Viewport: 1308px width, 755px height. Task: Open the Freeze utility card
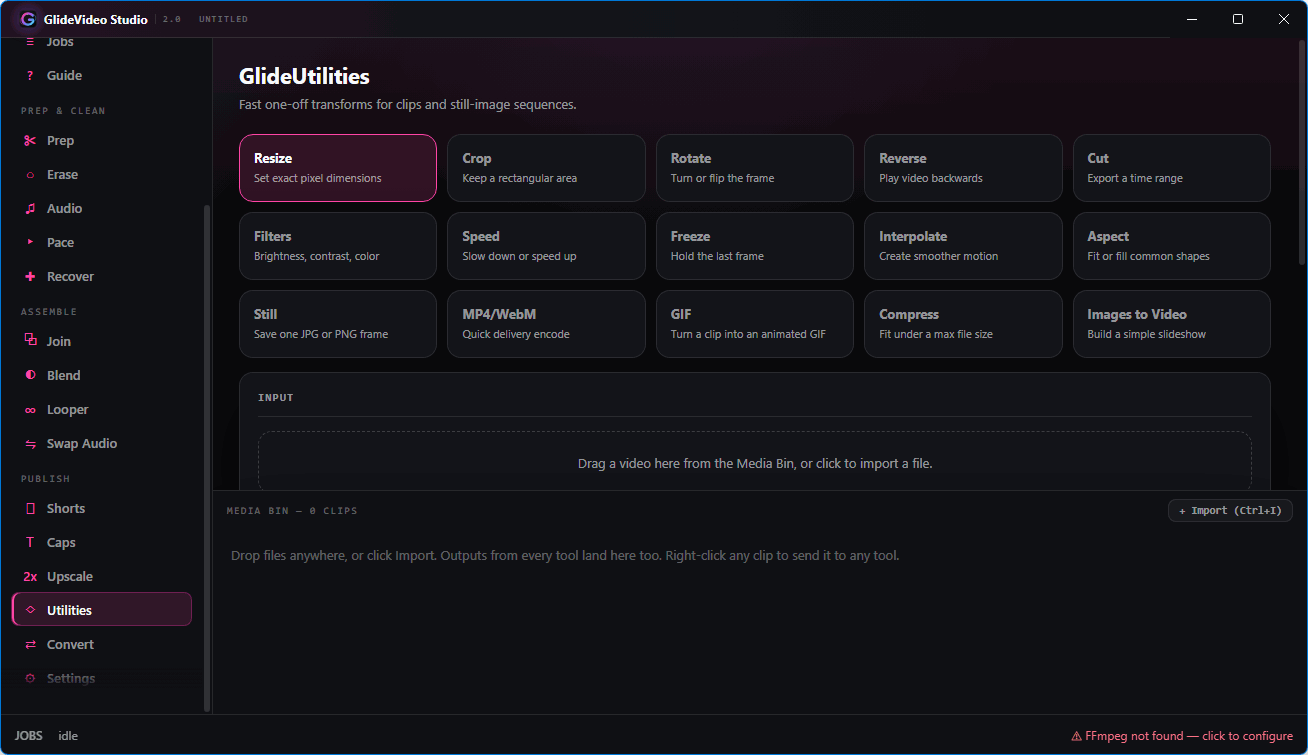[755, 246]
